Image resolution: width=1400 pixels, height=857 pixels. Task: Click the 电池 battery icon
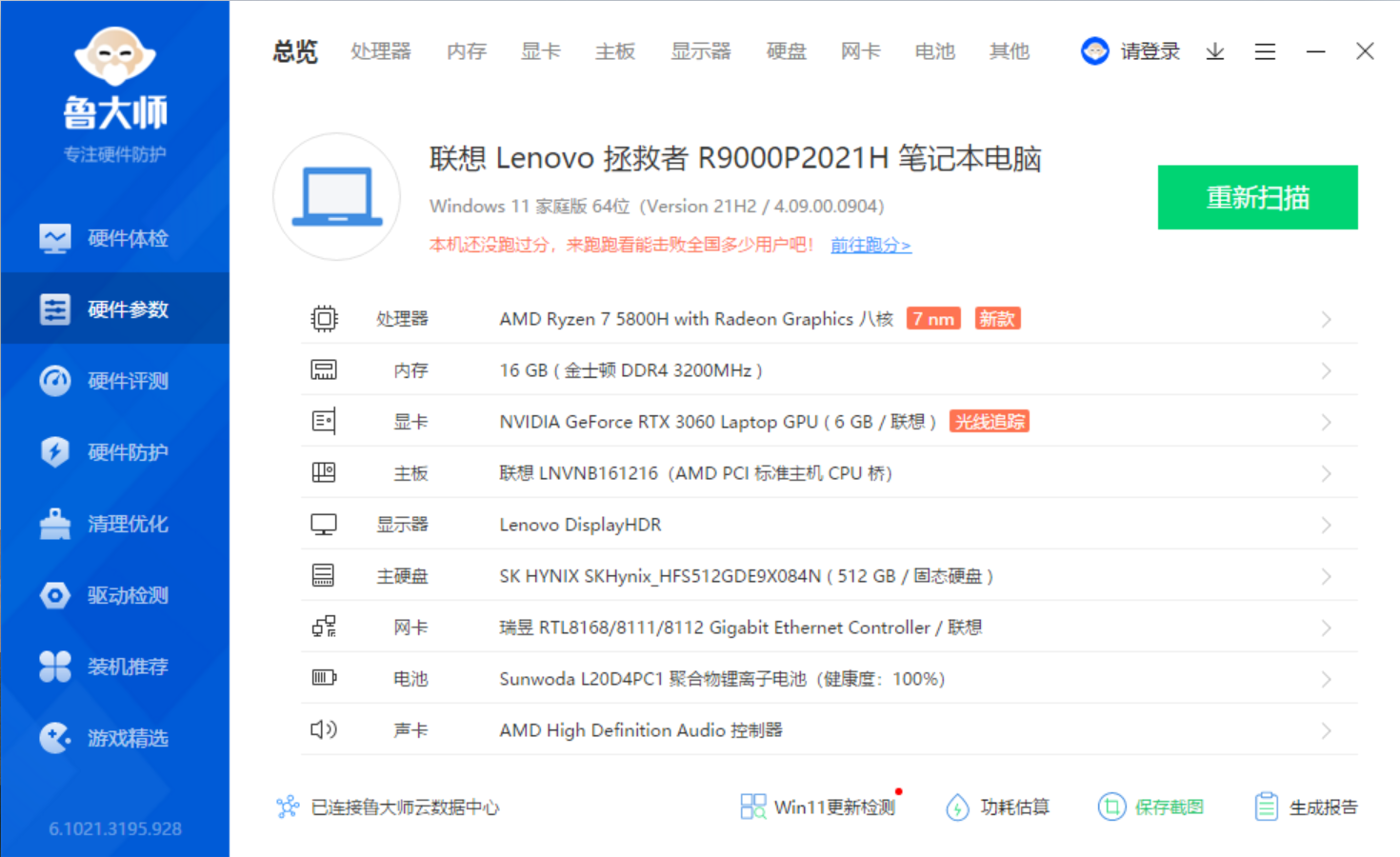[324, 678]
